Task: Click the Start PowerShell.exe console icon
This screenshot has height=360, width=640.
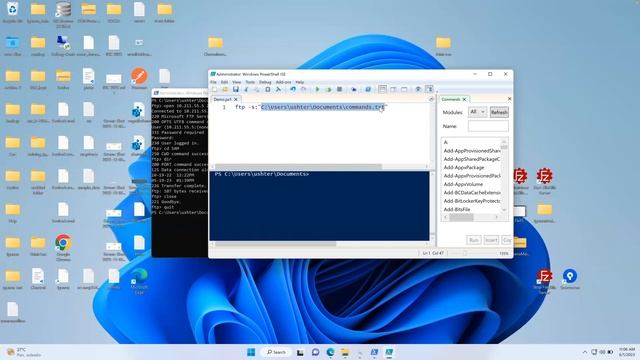Action: pos(368,89)
